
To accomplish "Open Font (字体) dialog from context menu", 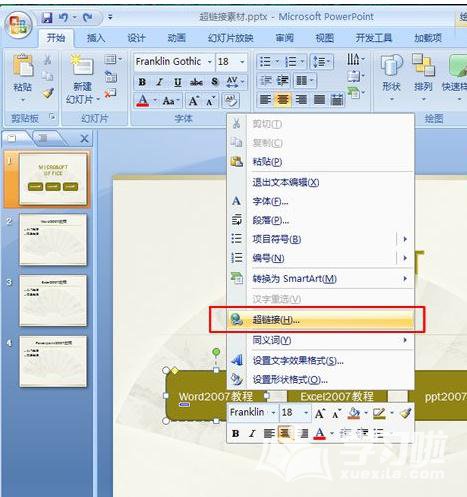I will pyautogui.click(x=321, y=201).
